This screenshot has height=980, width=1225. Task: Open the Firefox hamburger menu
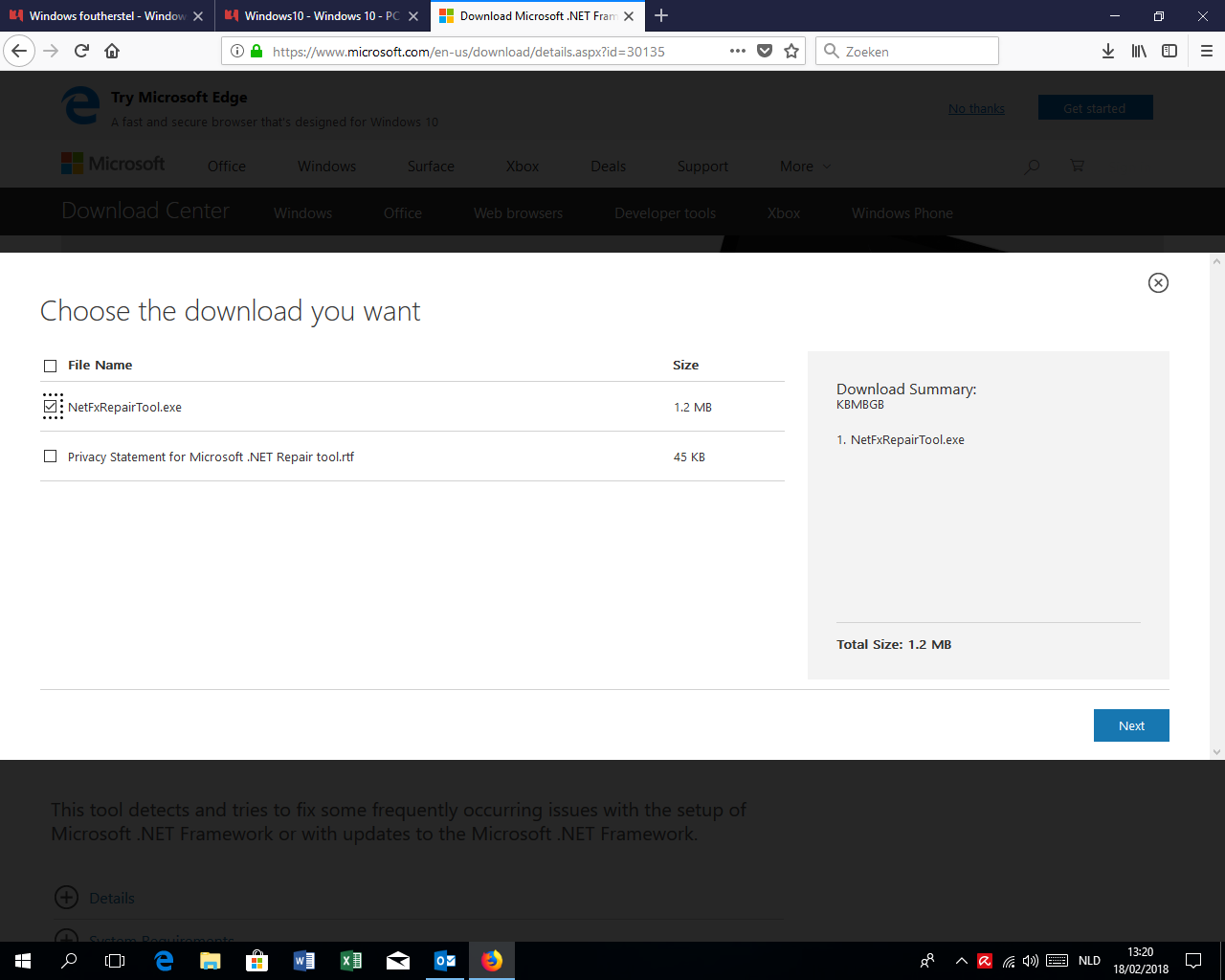click(x=1207, y=51)
